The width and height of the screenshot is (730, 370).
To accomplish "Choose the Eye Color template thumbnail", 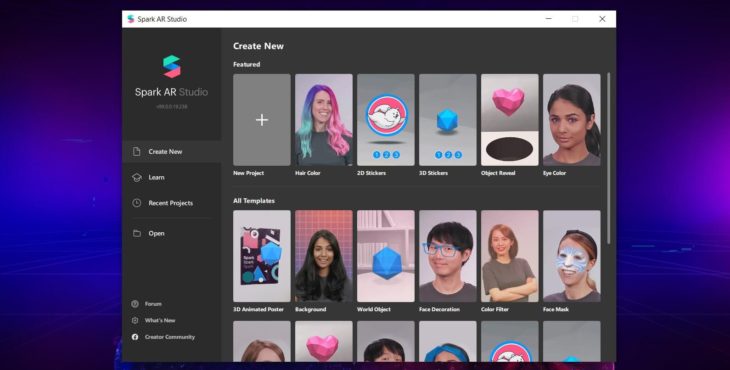I will pos(571,120).
